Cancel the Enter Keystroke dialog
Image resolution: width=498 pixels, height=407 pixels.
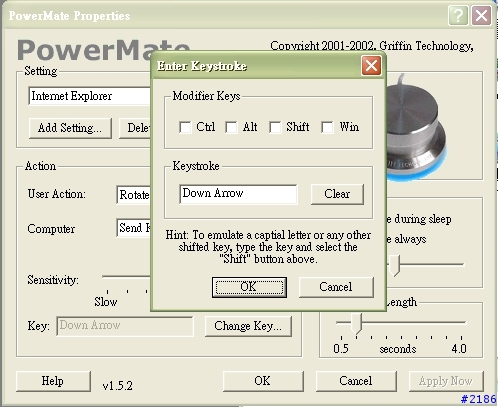[336, 287]
